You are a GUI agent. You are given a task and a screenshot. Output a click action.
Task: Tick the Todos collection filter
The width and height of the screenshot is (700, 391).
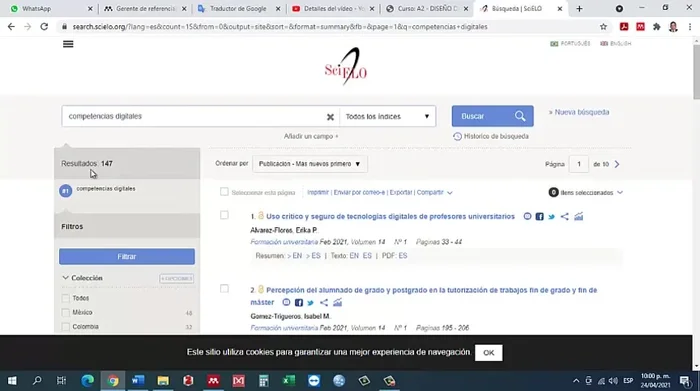(66, 298)
